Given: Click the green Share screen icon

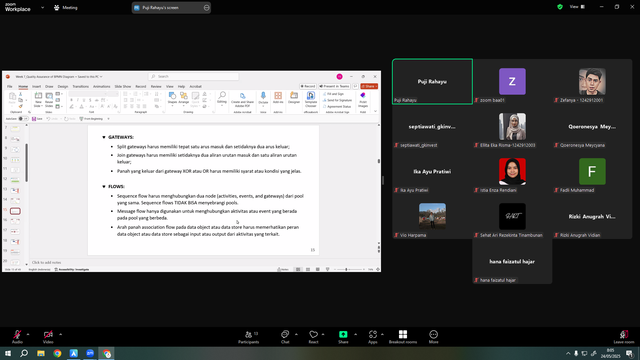Looking at the screenshot, I should pyautogui.click(x=343, y=334).
